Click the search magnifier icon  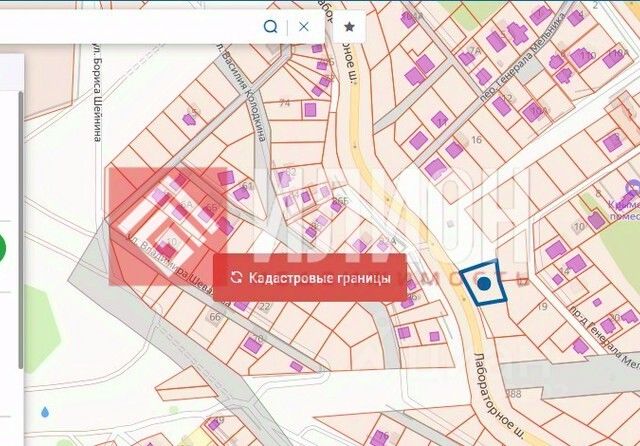click(270, 27)
